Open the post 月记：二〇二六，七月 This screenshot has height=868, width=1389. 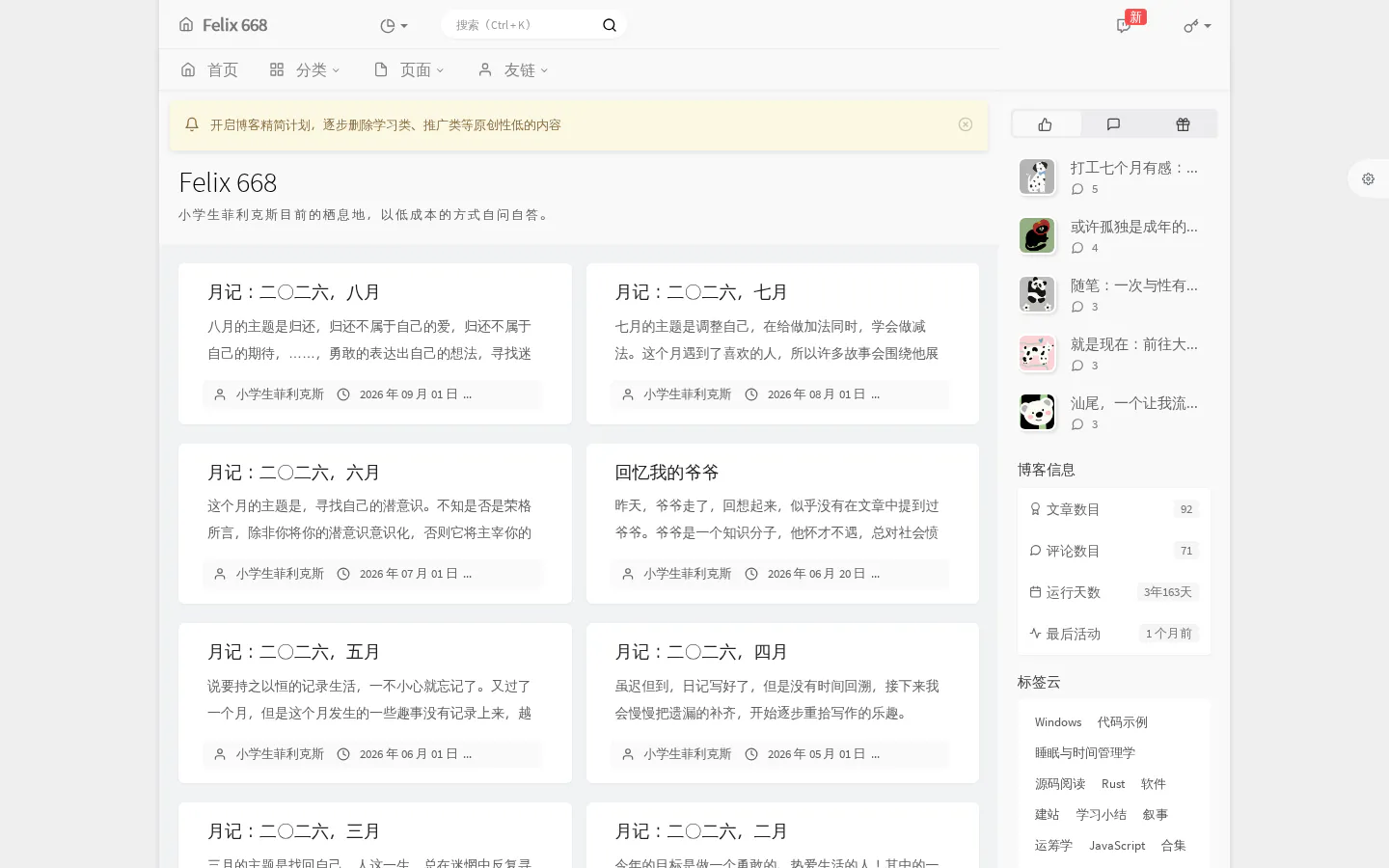click(701, 292)
